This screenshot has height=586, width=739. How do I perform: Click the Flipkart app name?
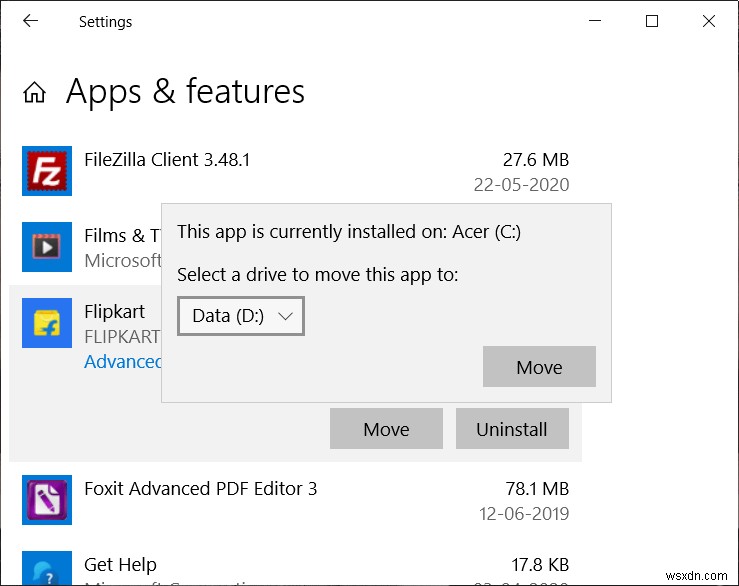[x=115, y=312]
